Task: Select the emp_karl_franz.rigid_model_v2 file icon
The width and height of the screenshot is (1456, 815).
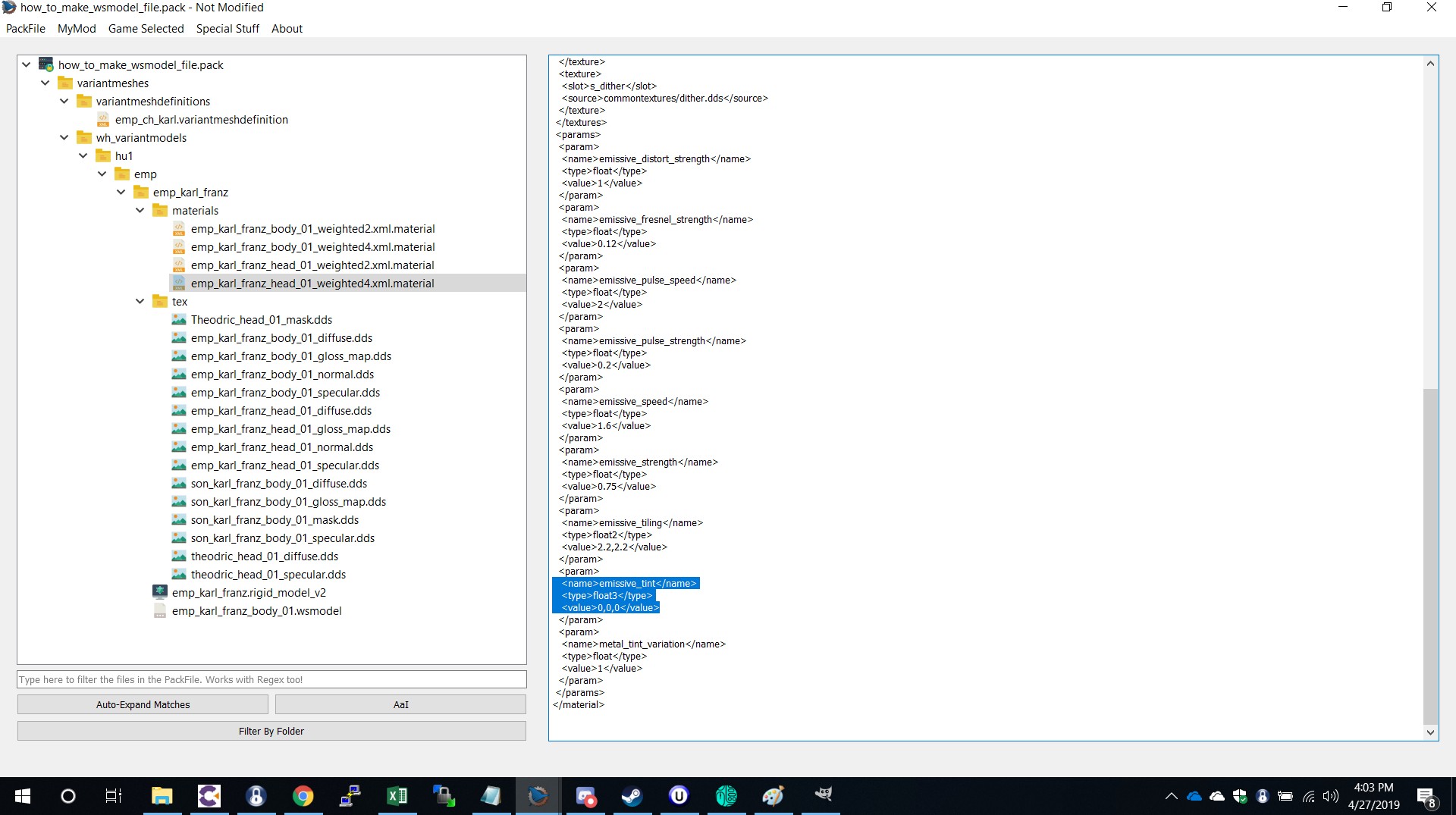Action: tap(160, 592)
